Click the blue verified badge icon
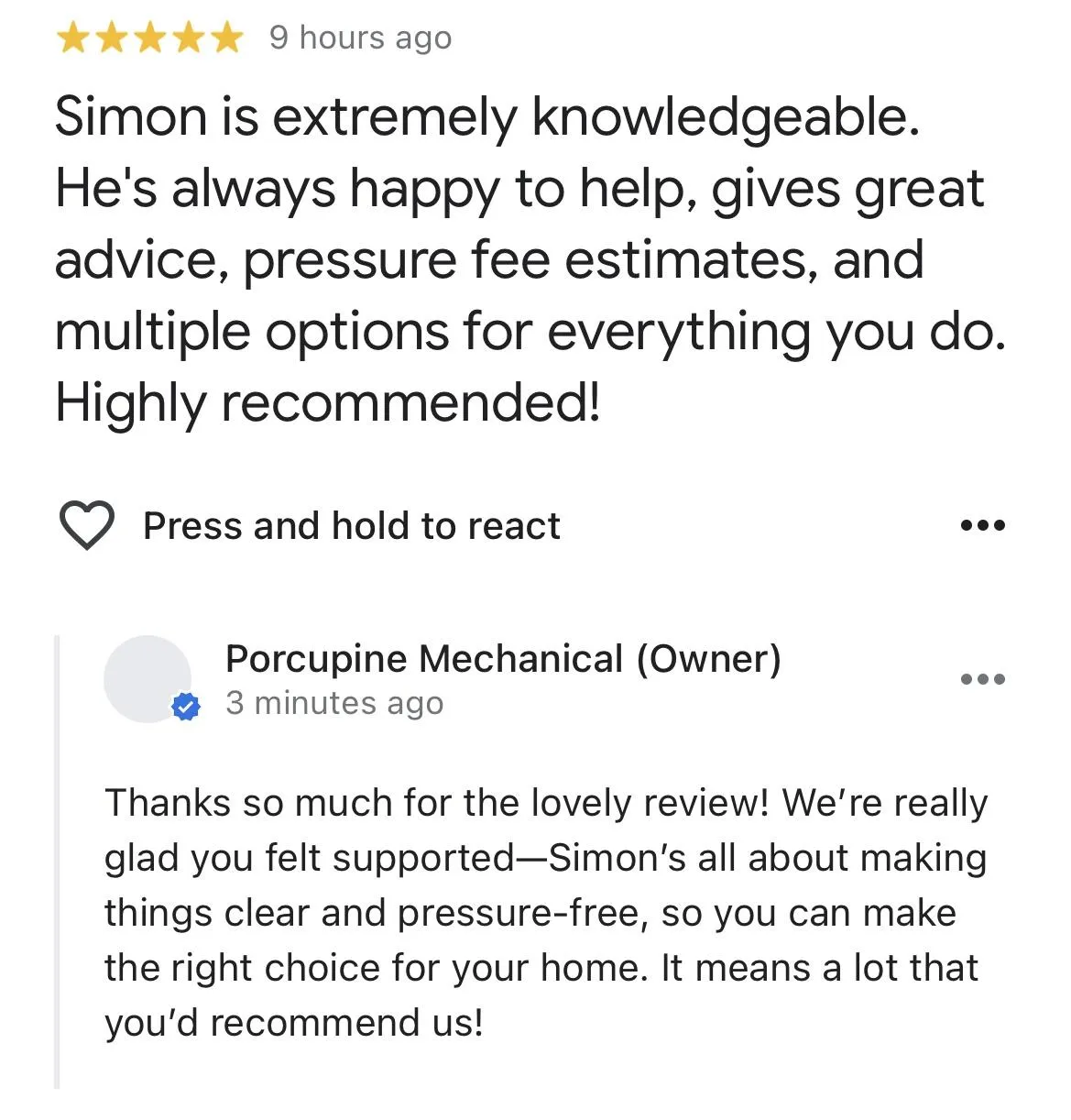The width and height of the screenshot is (1071, 1120). click(x=186, y=707)
